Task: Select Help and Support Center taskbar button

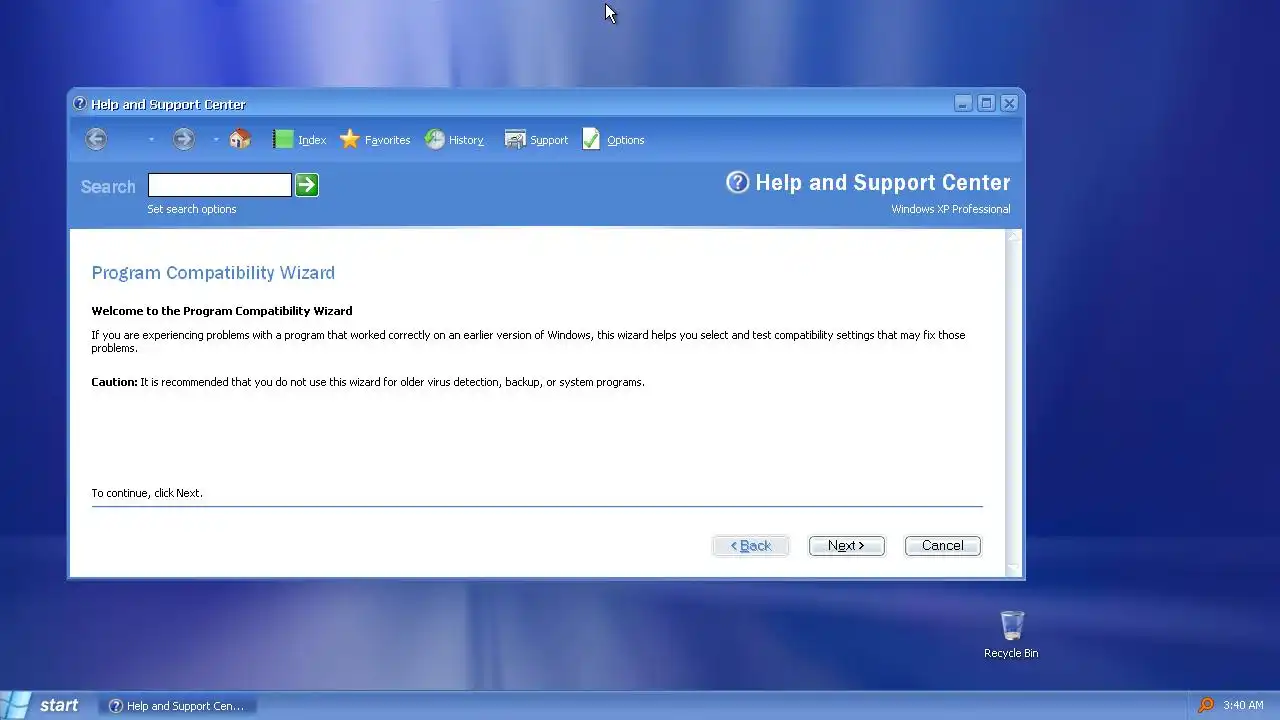Action: click(x=177, y=706)
